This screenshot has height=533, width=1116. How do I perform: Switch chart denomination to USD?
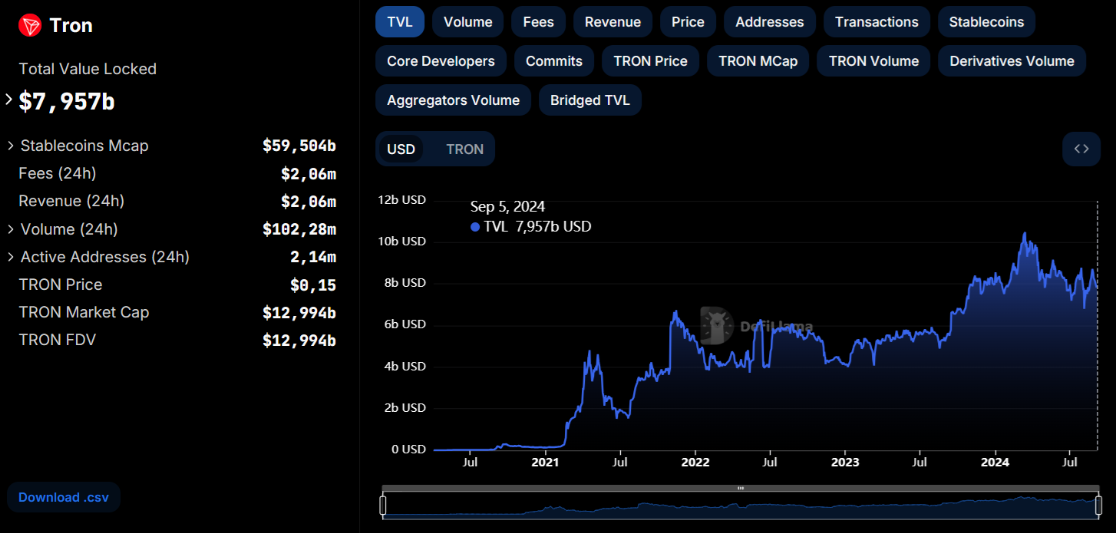[x=401, y=149]
